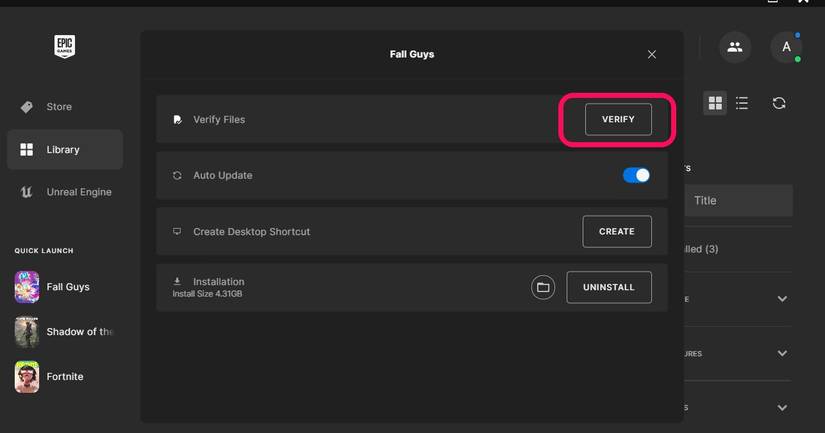Open the installation folder icon
The height and width of the screenshot is (433, 825).
click(x=543, y=287)
